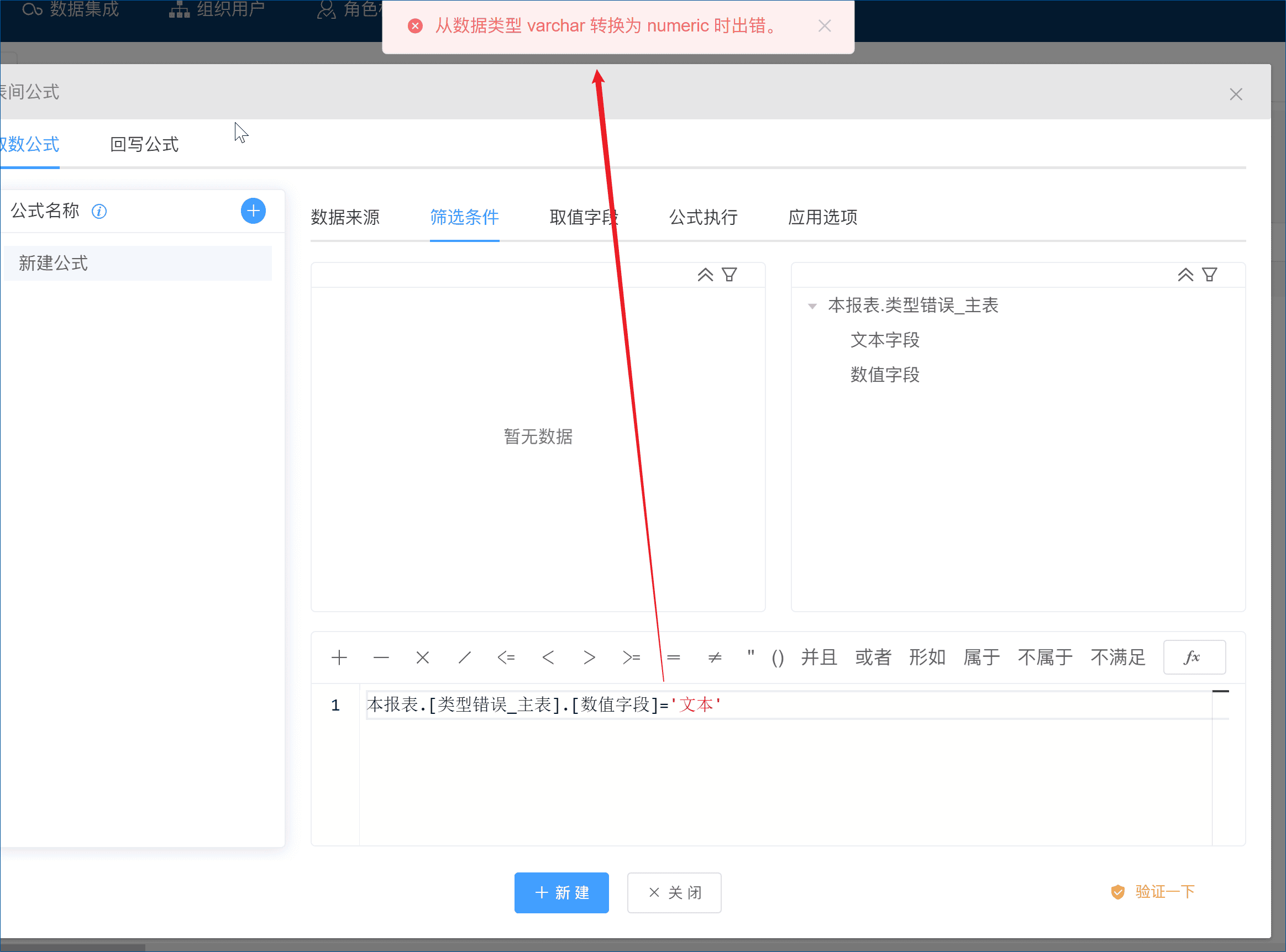Select the 数值字段 field

(x=885, y=375)
